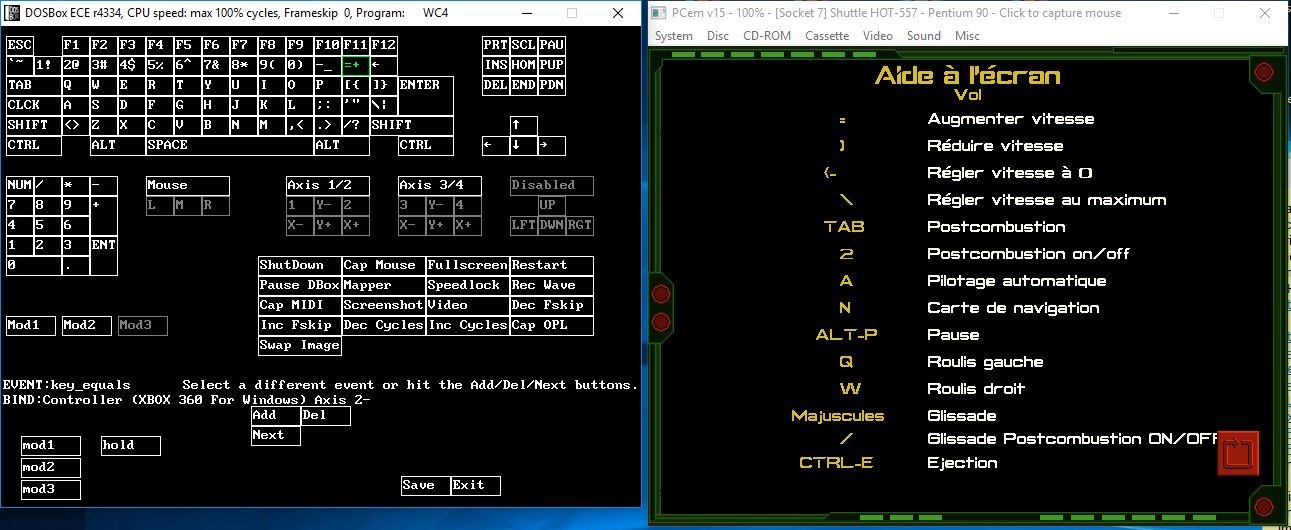Open the Cassette menu
The height and width of the screenshot is (530, 1291).
pos(826,35)
